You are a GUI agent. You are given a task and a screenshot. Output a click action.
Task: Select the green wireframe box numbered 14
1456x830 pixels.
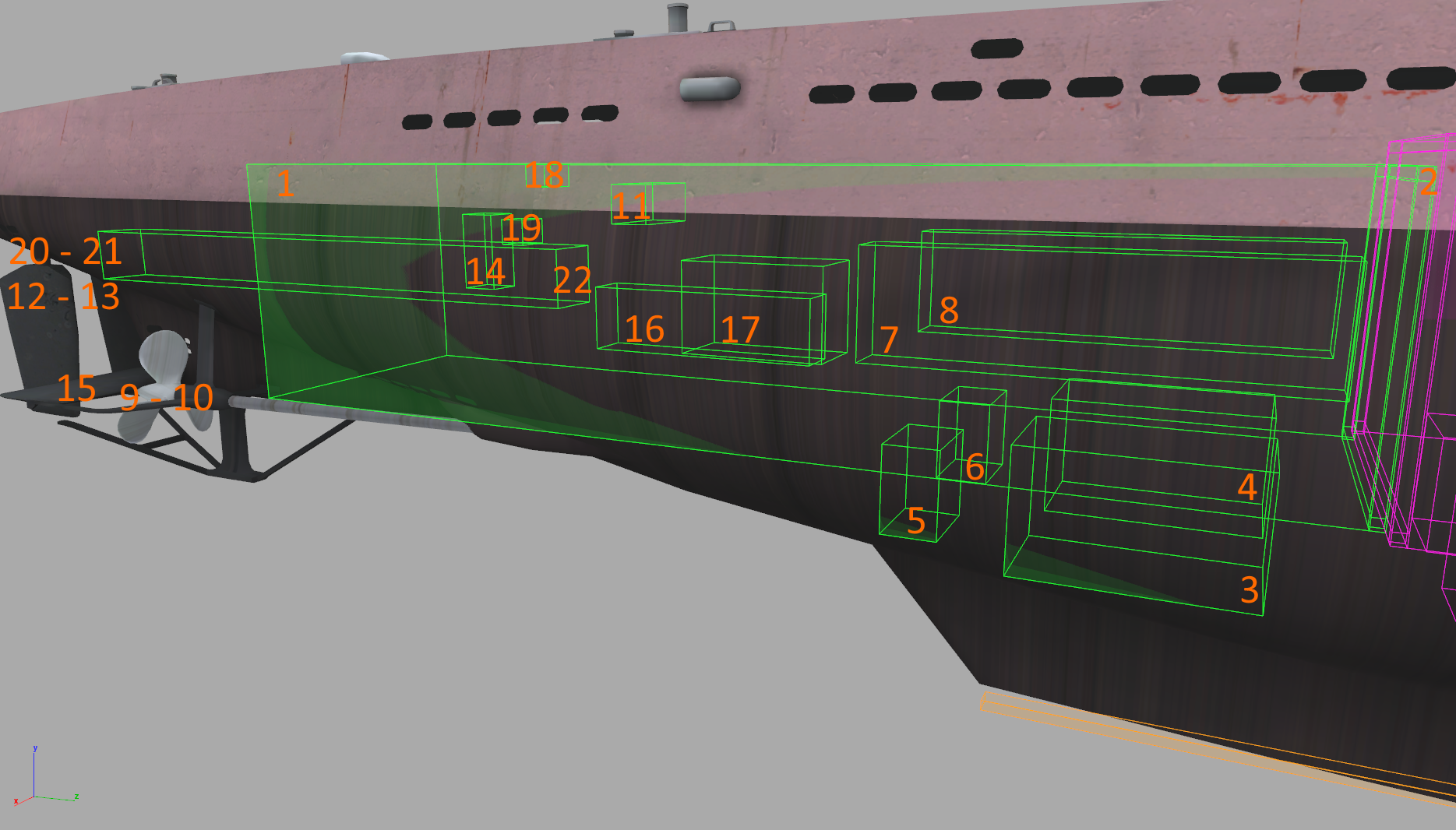point(488,251)
